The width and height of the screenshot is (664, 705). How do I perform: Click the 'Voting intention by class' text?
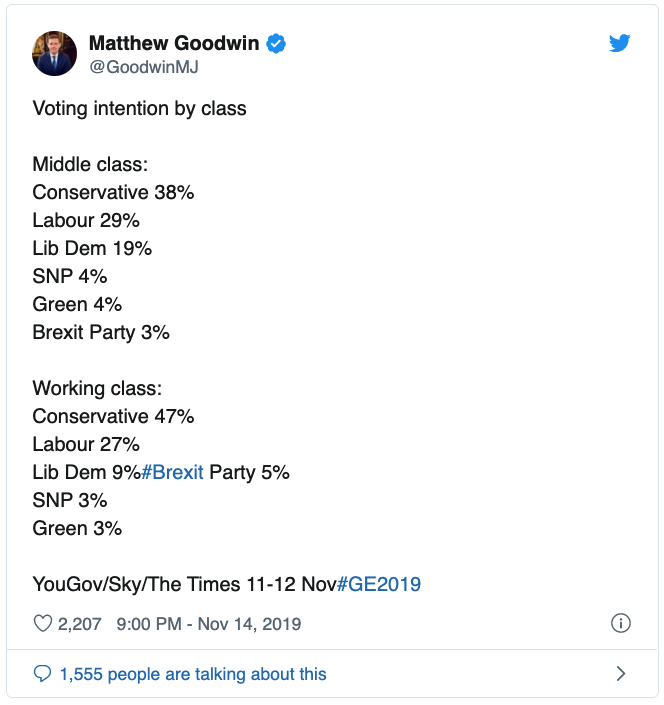pyautogui.click(x=139, y=108)
